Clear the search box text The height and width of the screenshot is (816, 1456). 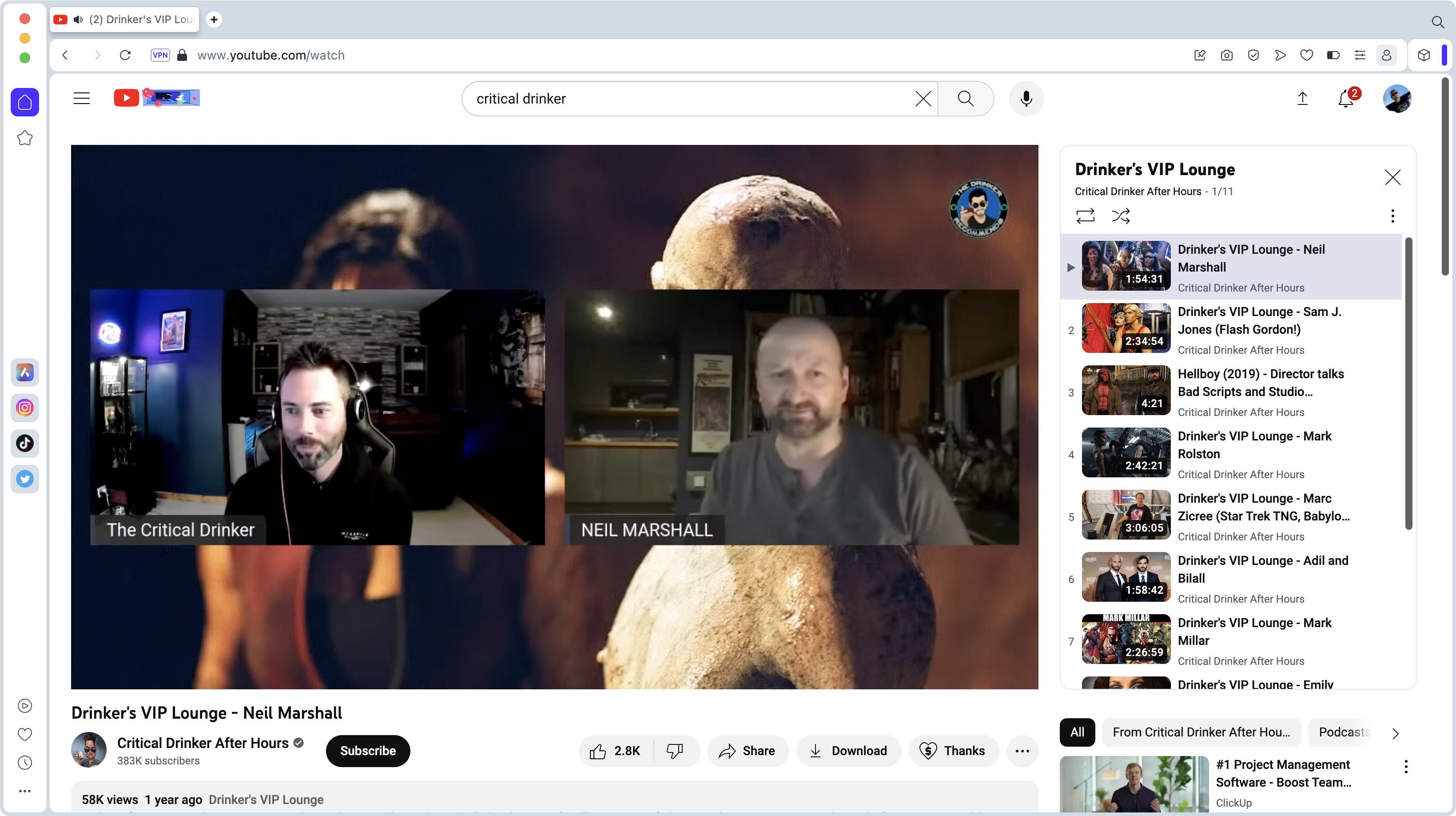923,99
